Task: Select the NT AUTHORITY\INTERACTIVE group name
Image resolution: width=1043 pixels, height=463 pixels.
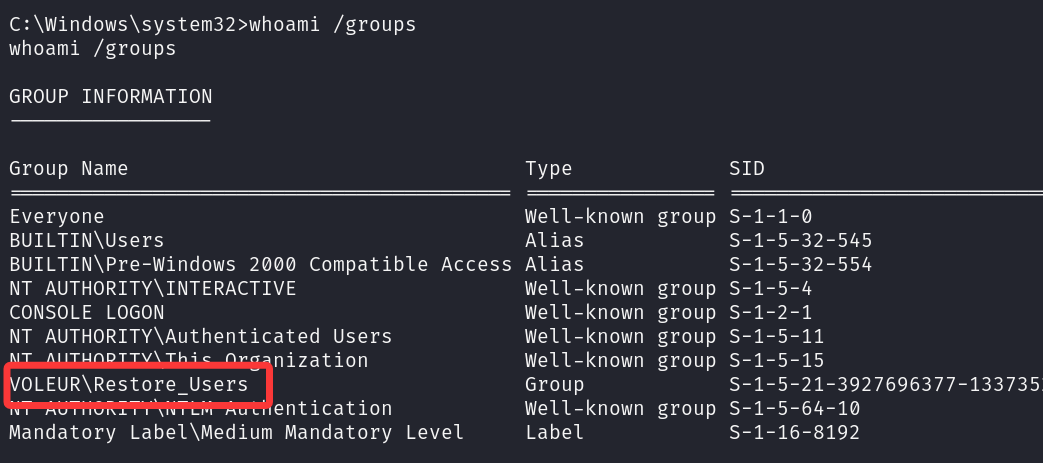Action: click(152, 288)
